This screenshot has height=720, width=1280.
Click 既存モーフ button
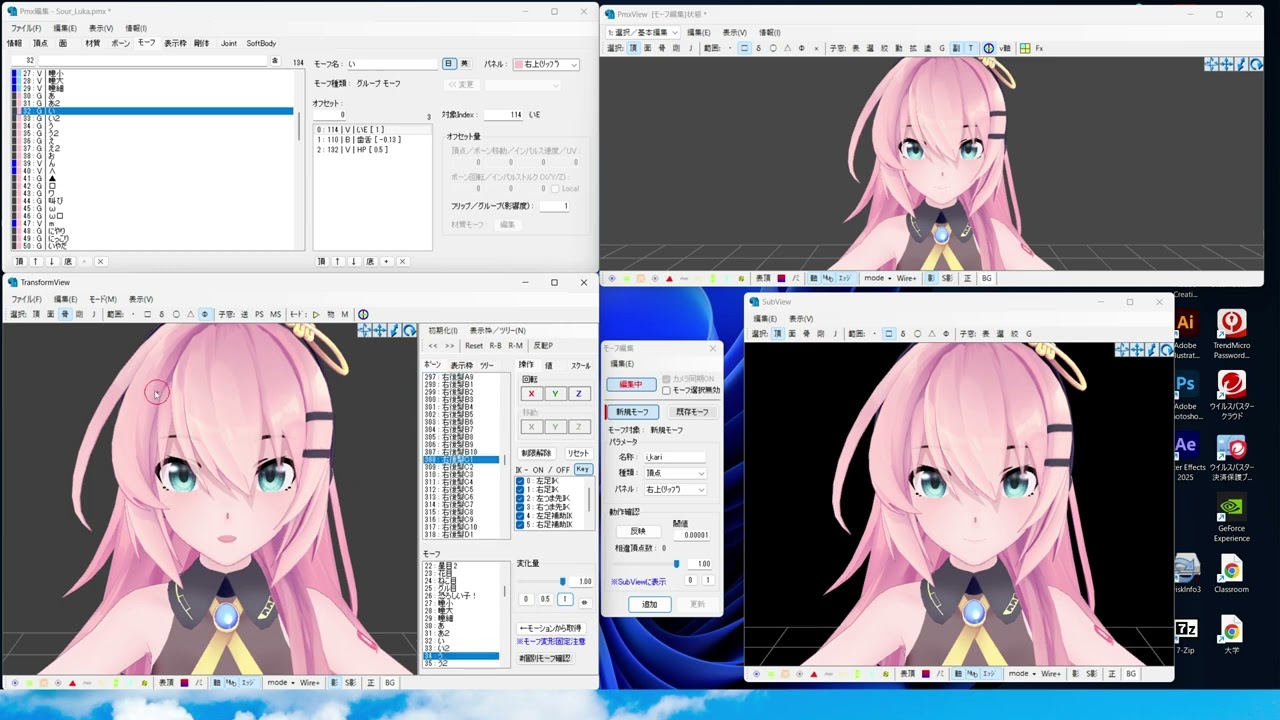[x=692, y=412]
